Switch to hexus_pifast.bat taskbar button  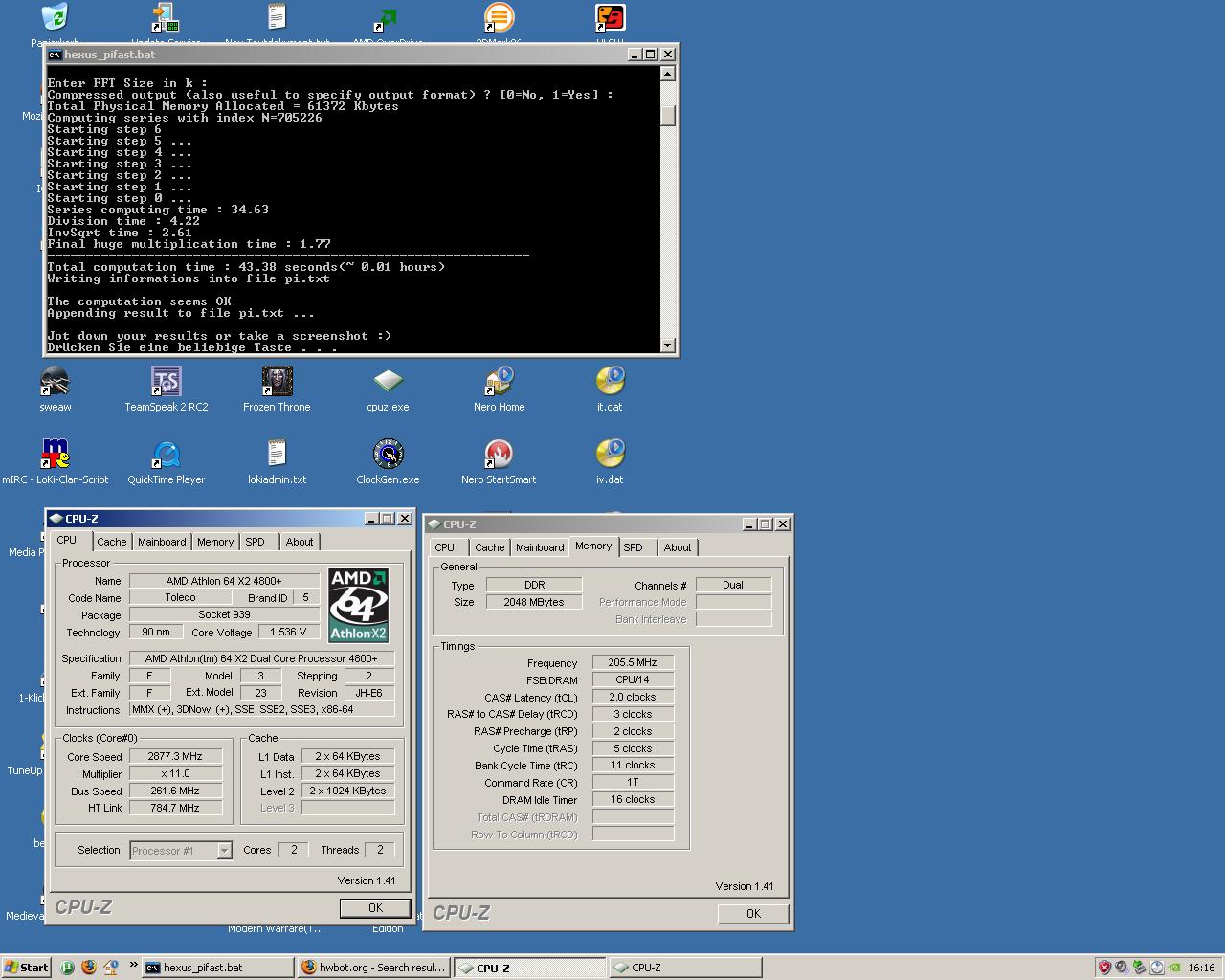[217, 968]
